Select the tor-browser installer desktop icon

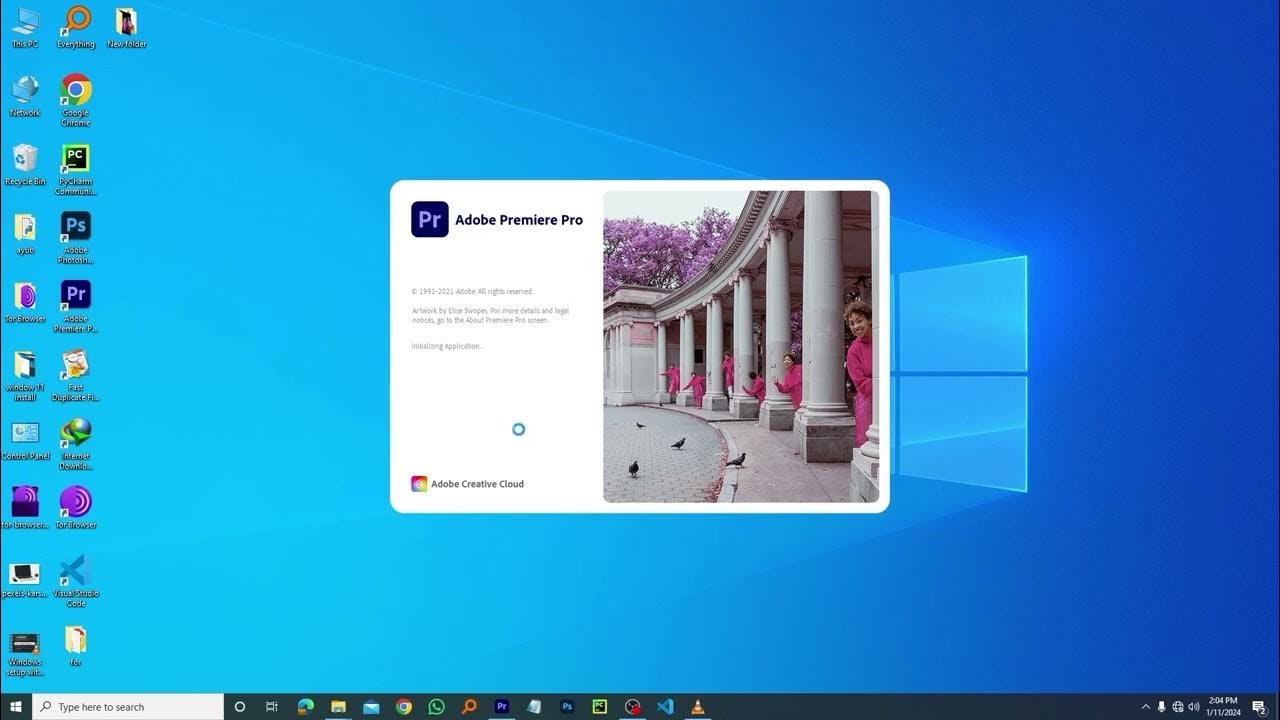coord(25,508)
